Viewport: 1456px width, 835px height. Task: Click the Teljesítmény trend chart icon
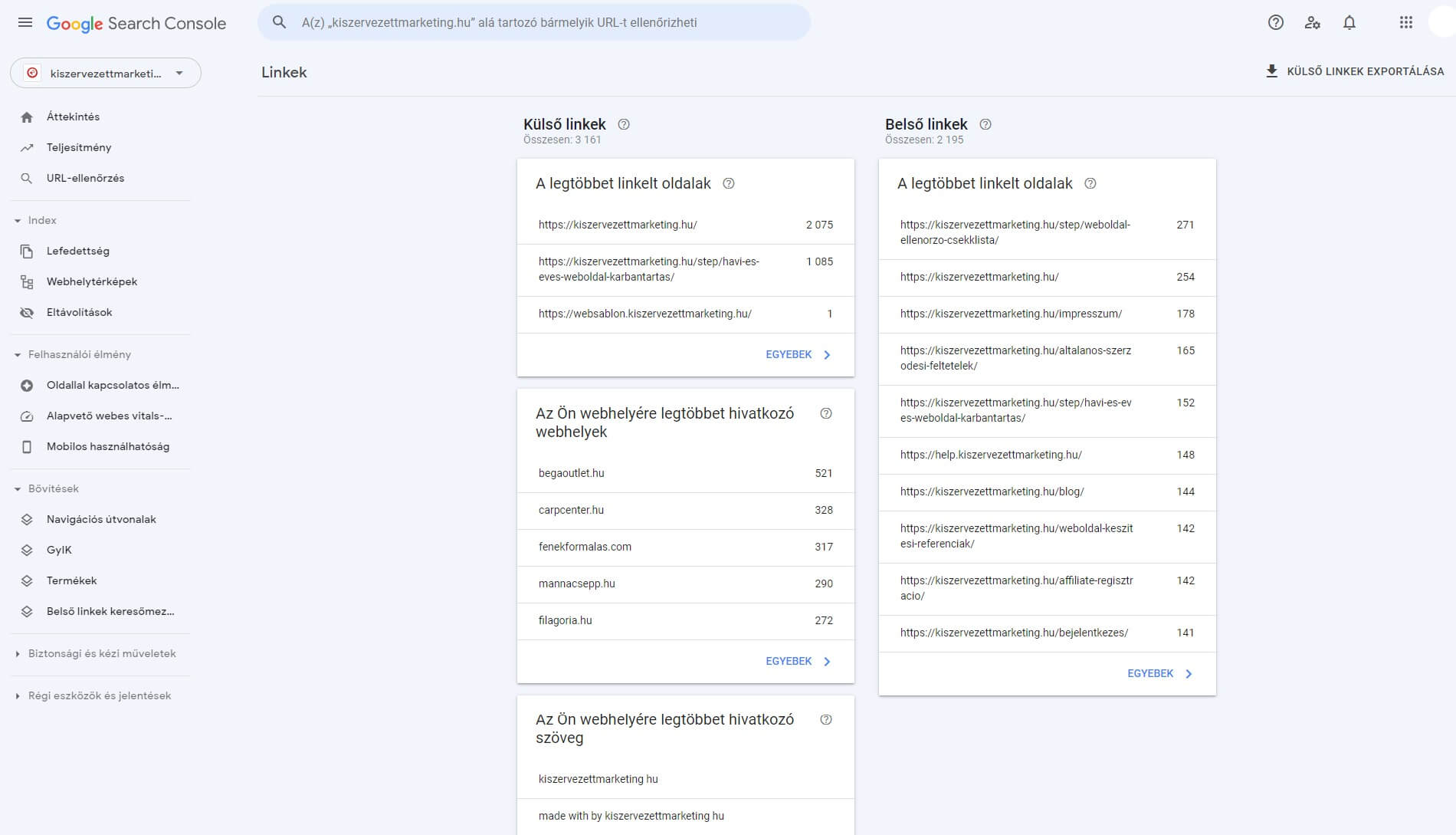click(27, 148)
